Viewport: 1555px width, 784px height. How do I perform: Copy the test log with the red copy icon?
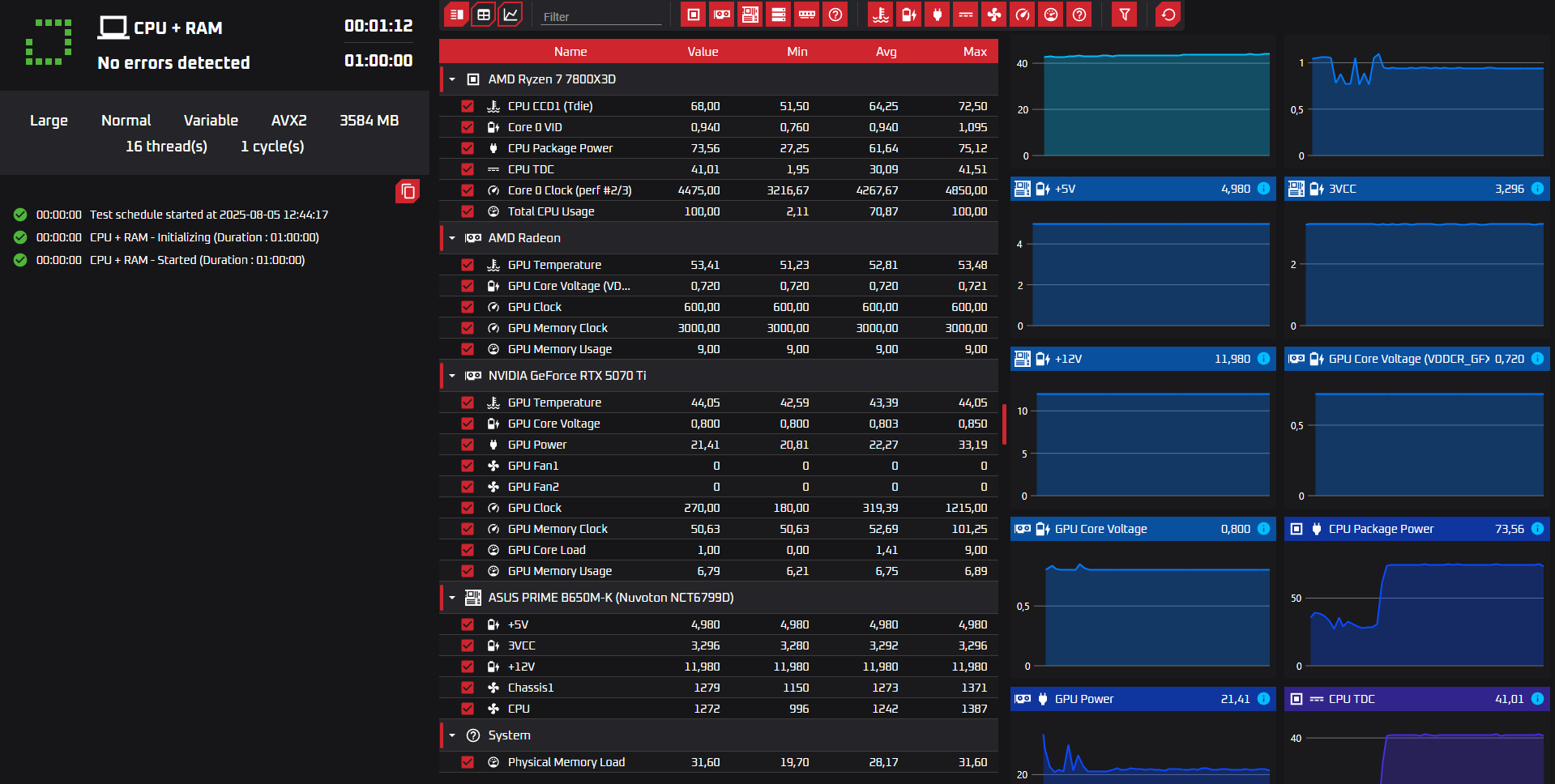point(408,191)
